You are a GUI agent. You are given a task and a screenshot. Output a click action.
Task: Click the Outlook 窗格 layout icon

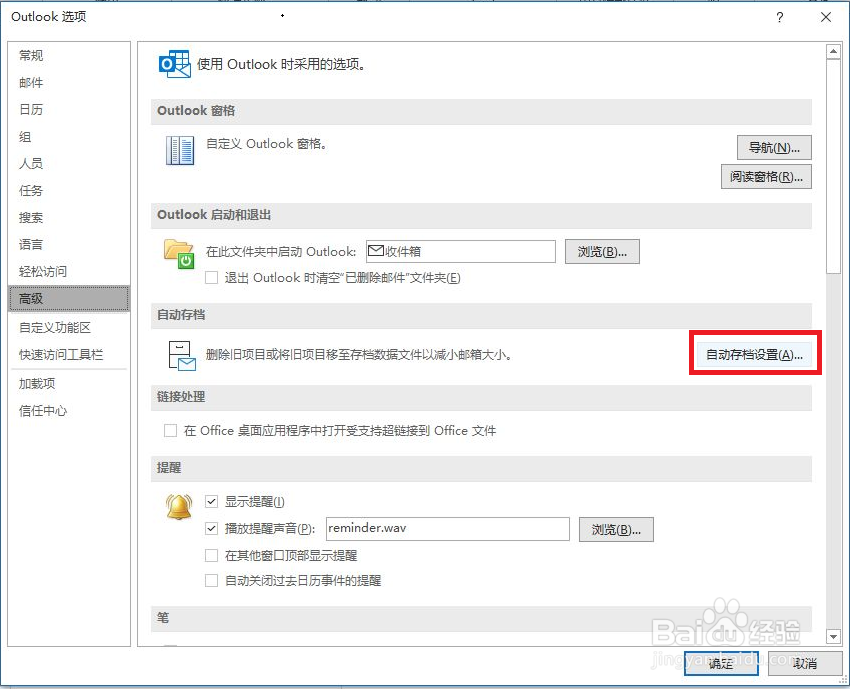click(x=180, y=150)
